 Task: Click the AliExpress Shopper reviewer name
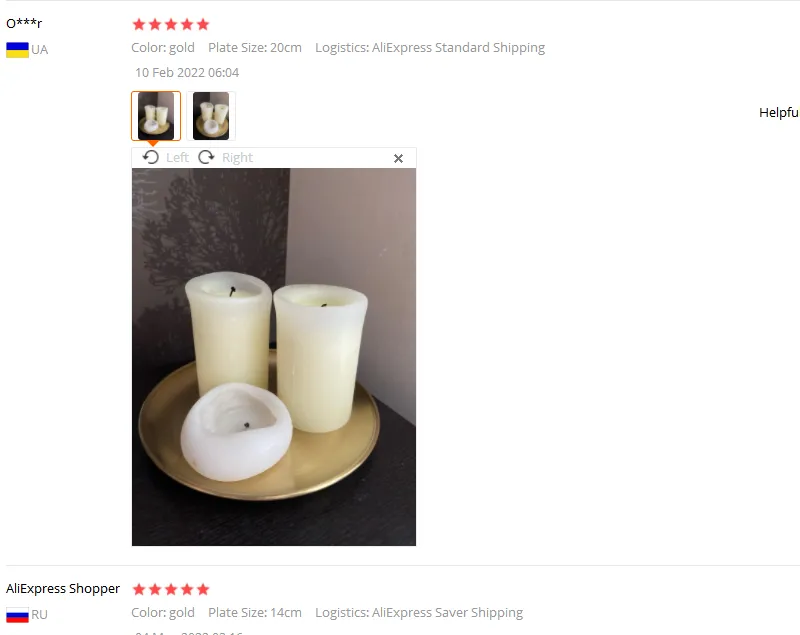63,589
